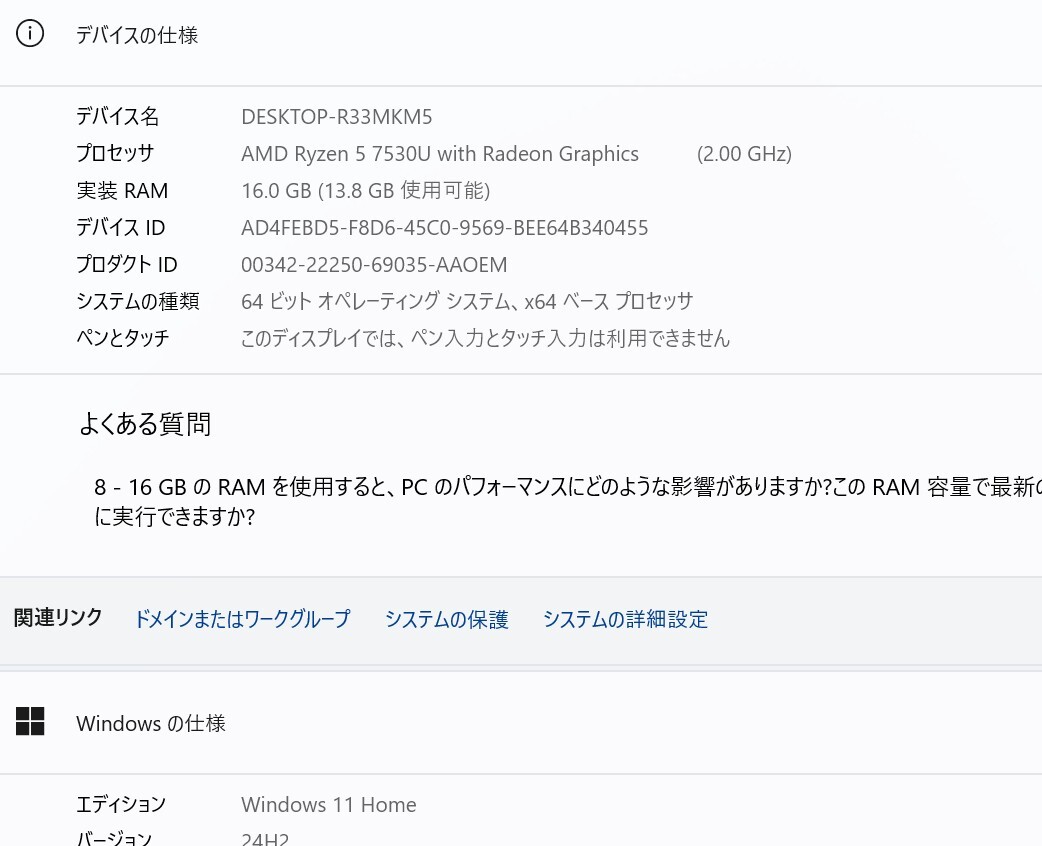
Task: Click the デバイス ID label
Action: (120, 228)
